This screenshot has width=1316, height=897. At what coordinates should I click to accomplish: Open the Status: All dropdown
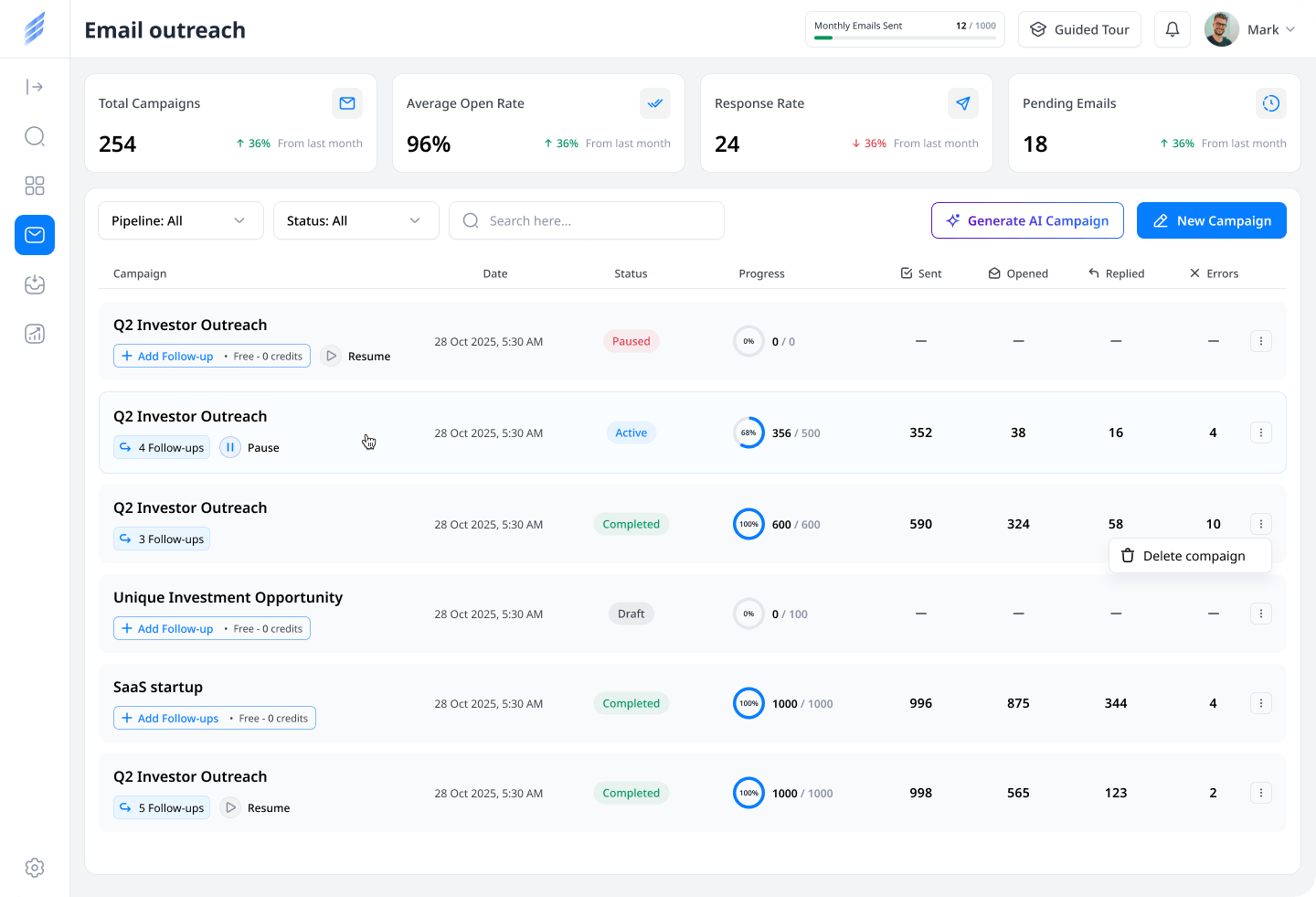point(356,220)
